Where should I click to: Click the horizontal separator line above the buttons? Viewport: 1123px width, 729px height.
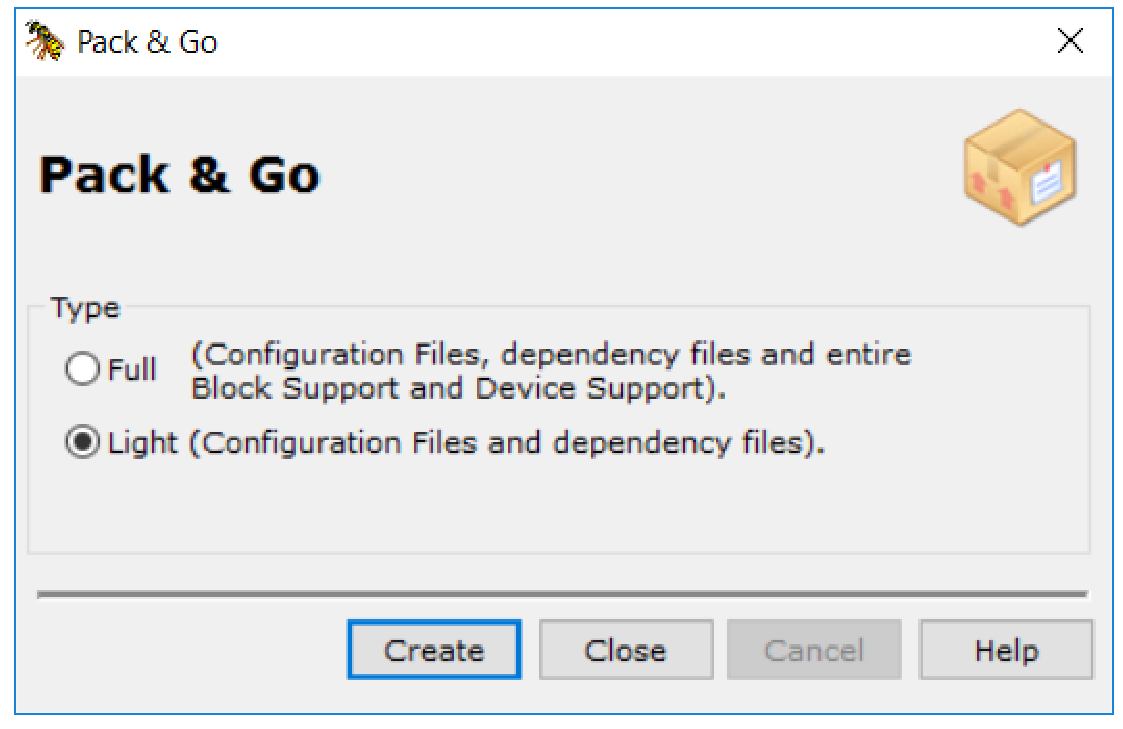[x=561, y=594]
